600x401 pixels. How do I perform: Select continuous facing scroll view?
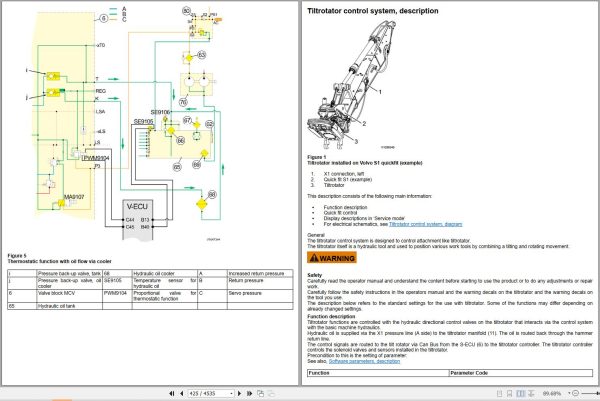point(531,393)
